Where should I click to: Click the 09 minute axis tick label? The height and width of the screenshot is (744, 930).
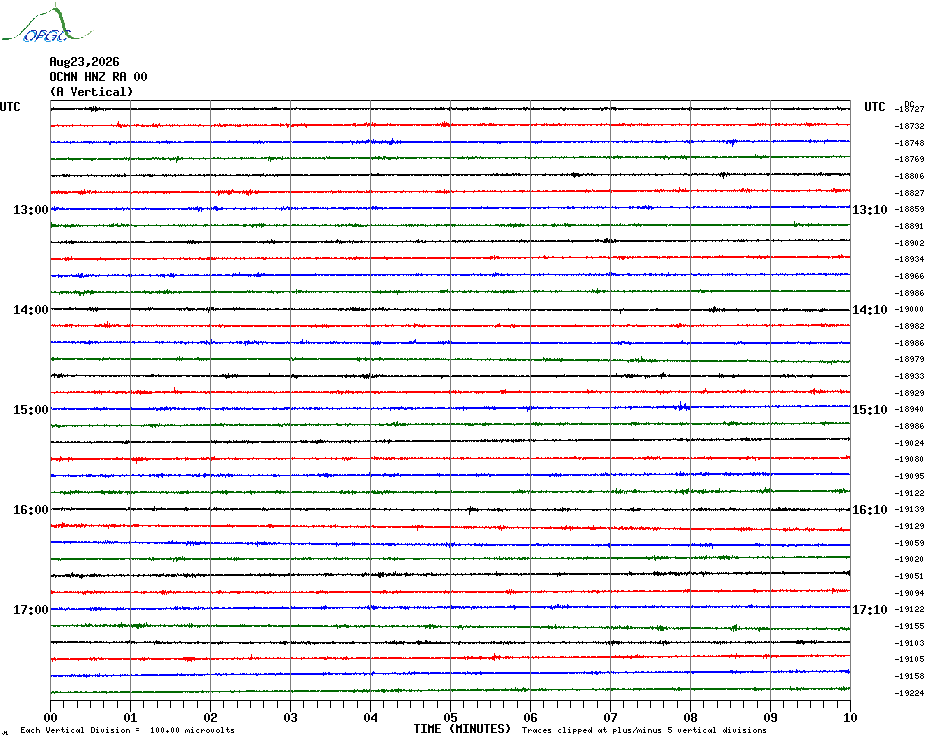point(770,717)
